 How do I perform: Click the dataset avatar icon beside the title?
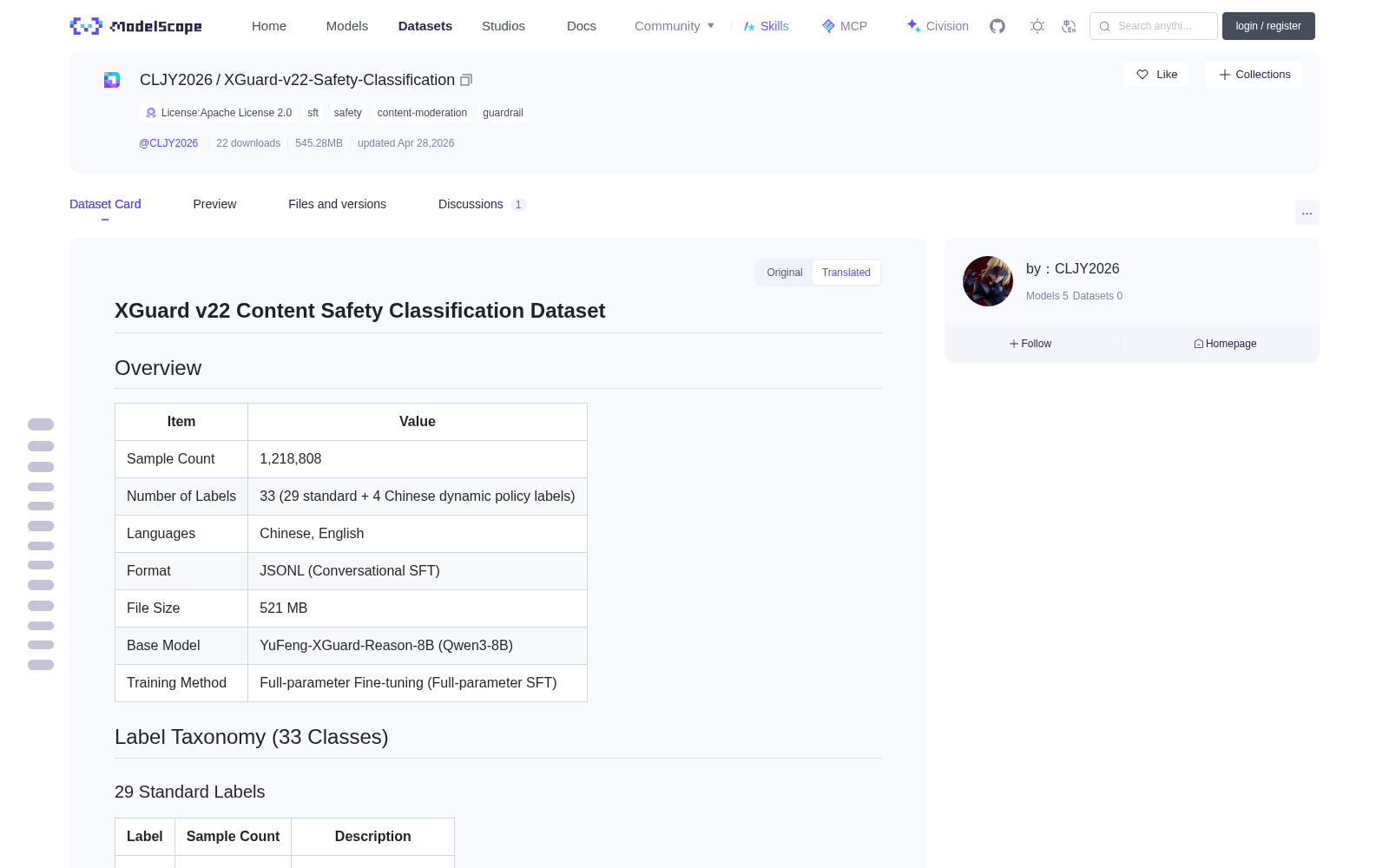(x=112, y=80)
